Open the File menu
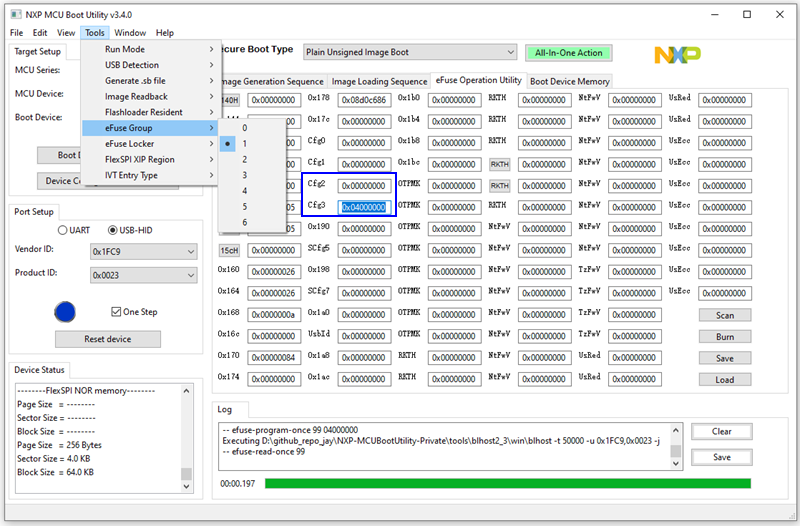Viewport: 800px width, 526px height. pyautogui.click(x=16, y=33)
